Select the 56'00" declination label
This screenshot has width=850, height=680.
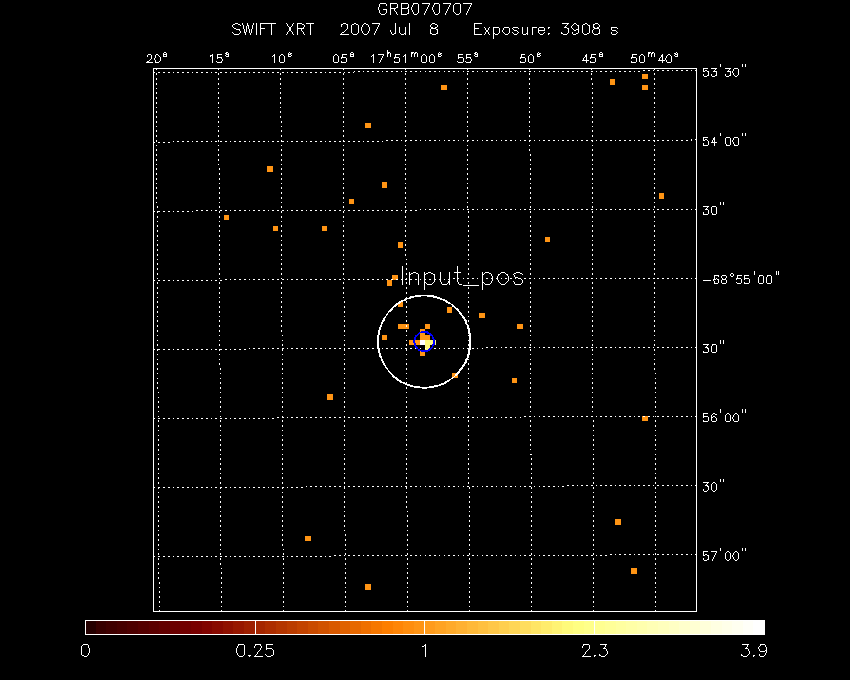point(724,418)
